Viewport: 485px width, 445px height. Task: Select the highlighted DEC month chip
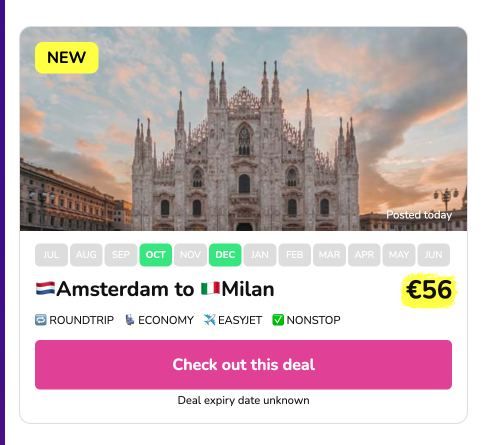click(x=225, y=255)
